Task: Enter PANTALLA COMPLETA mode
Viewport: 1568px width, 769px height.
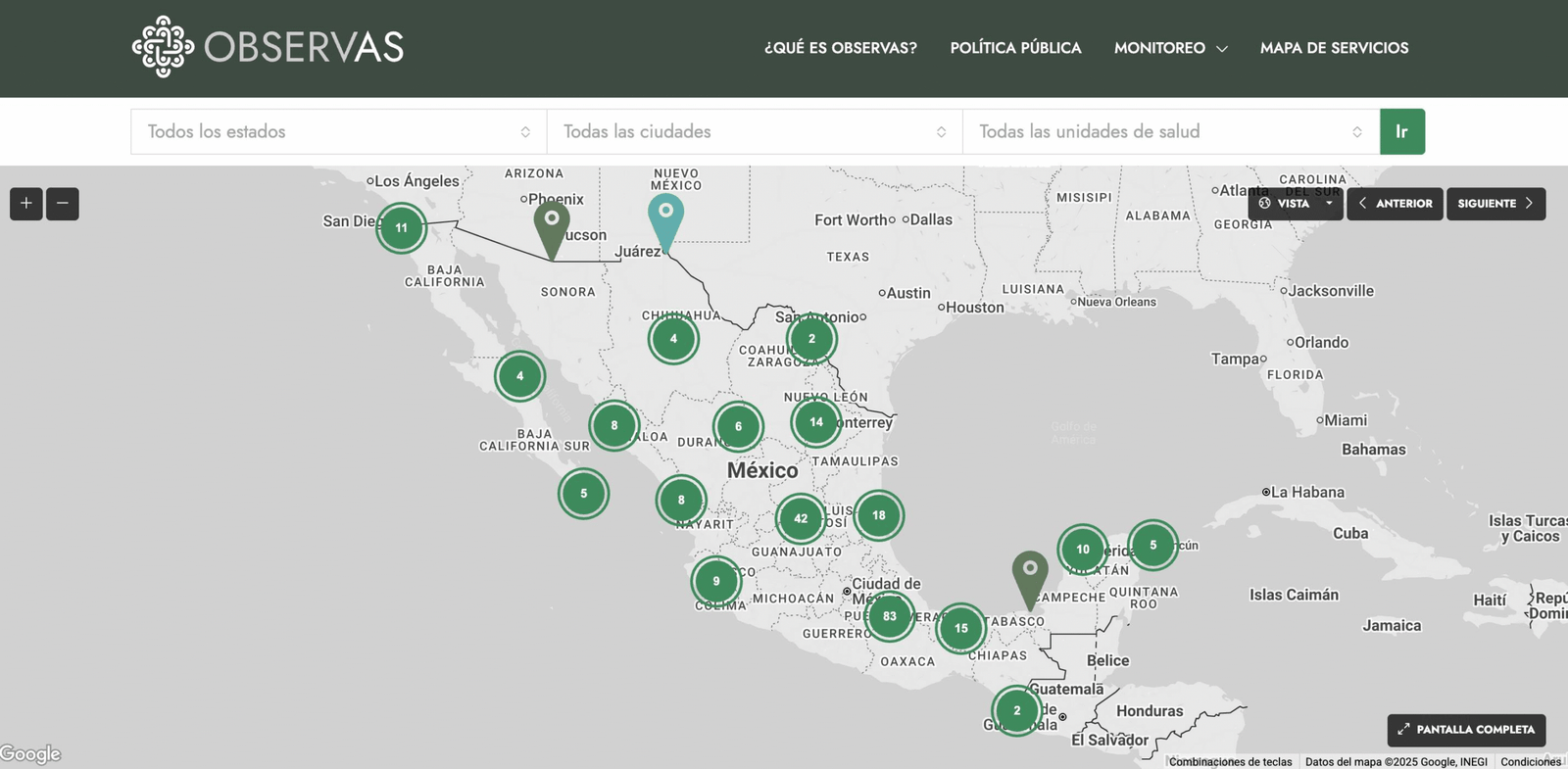Action: (x=1466, y=730)
